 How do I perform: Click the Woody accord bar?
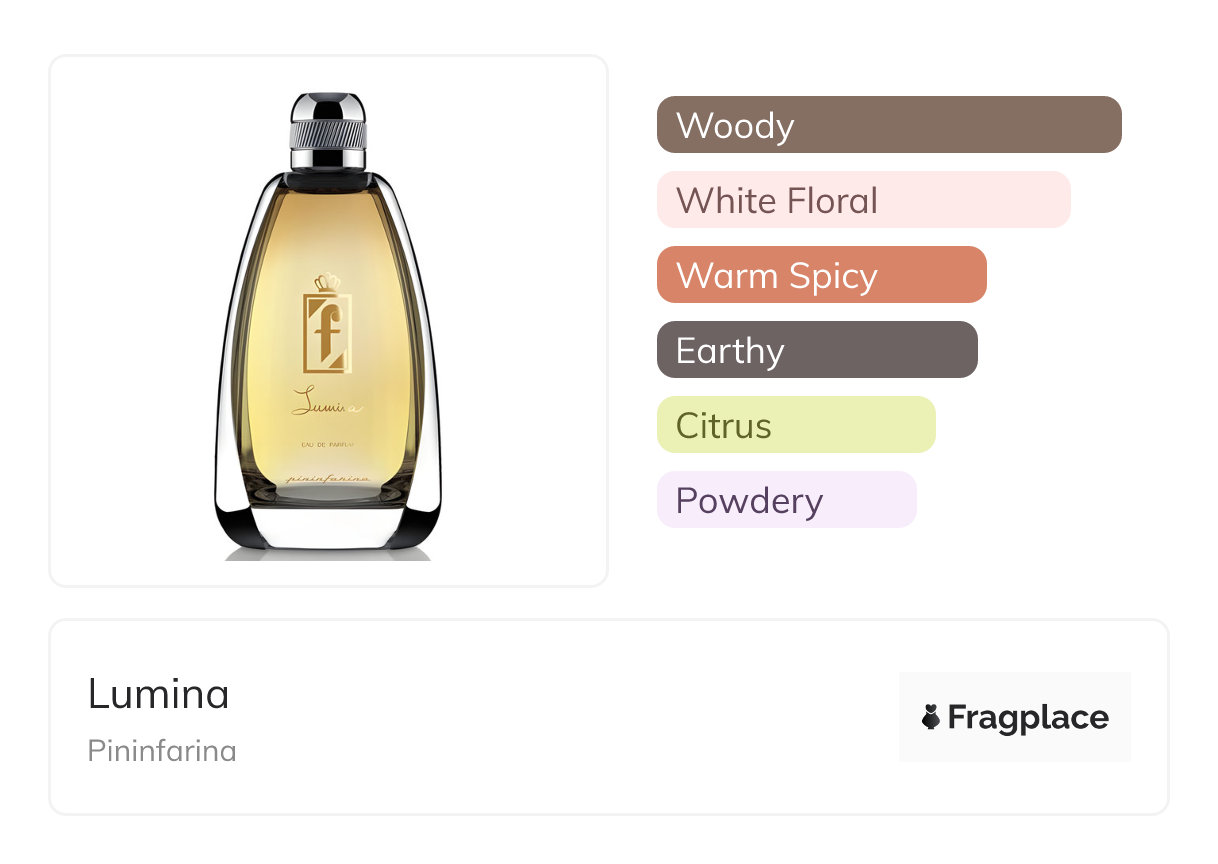point(888,125)
